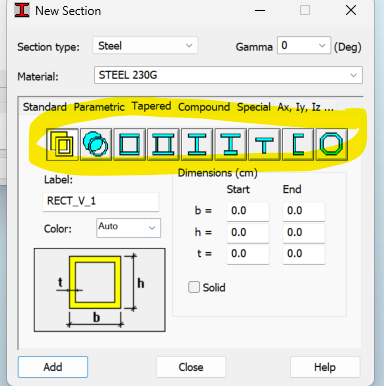
Task: Choose the polygonal tube section icon
Action: (x=332, y=144)
